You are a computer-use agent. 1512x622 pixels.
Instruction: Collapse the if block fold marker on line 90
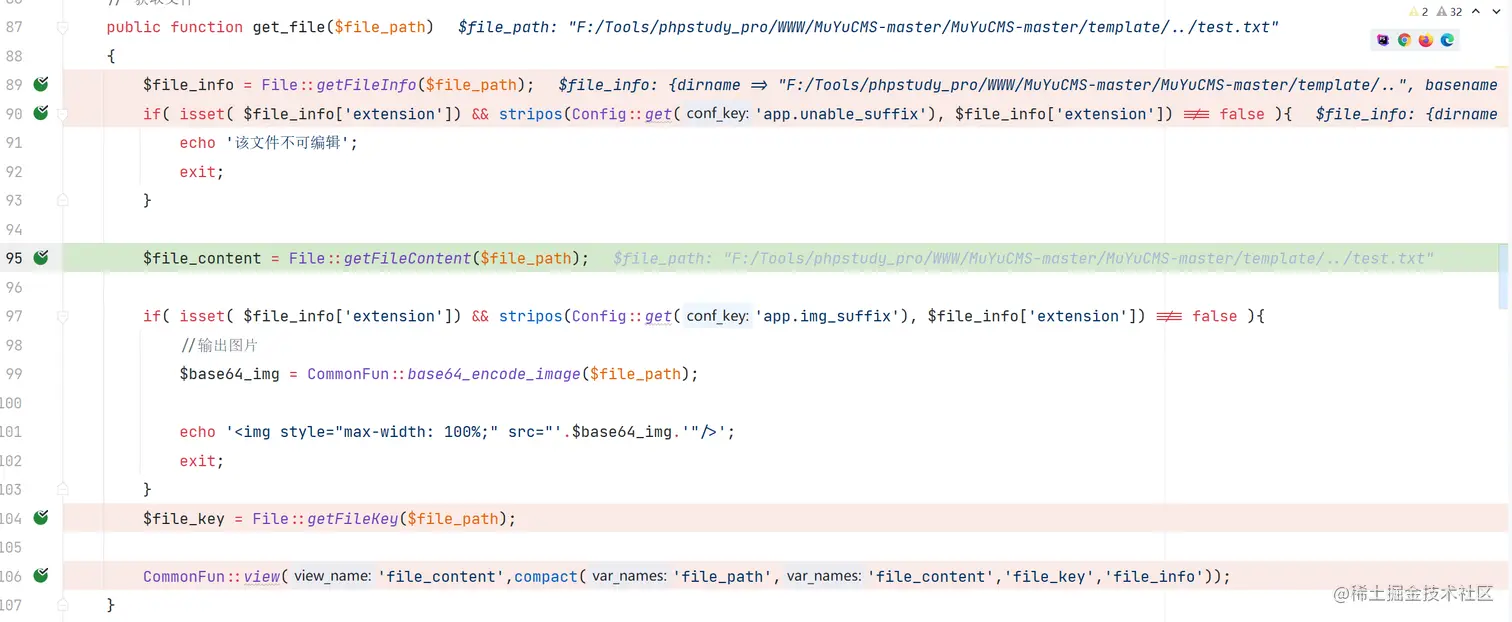point(63,114)
